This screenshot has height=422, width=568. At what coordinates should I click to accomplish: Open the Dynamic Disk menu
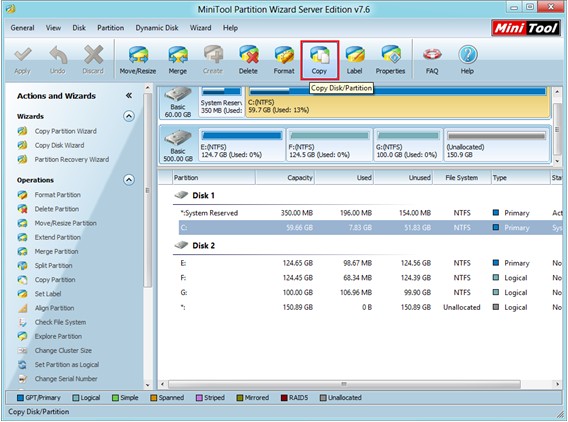[157, 28]
